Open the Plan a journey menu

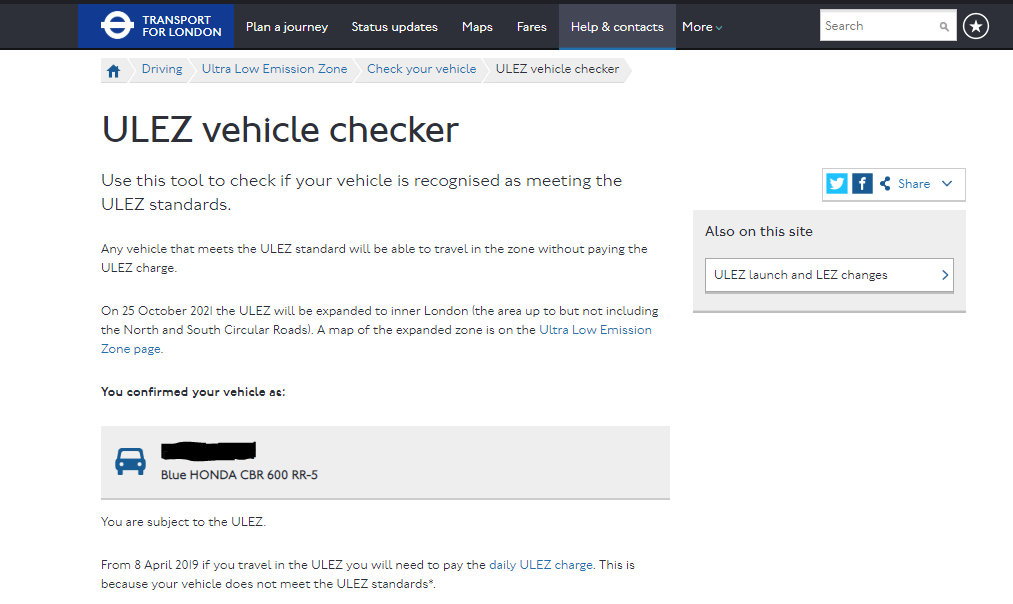click(287, 27)
